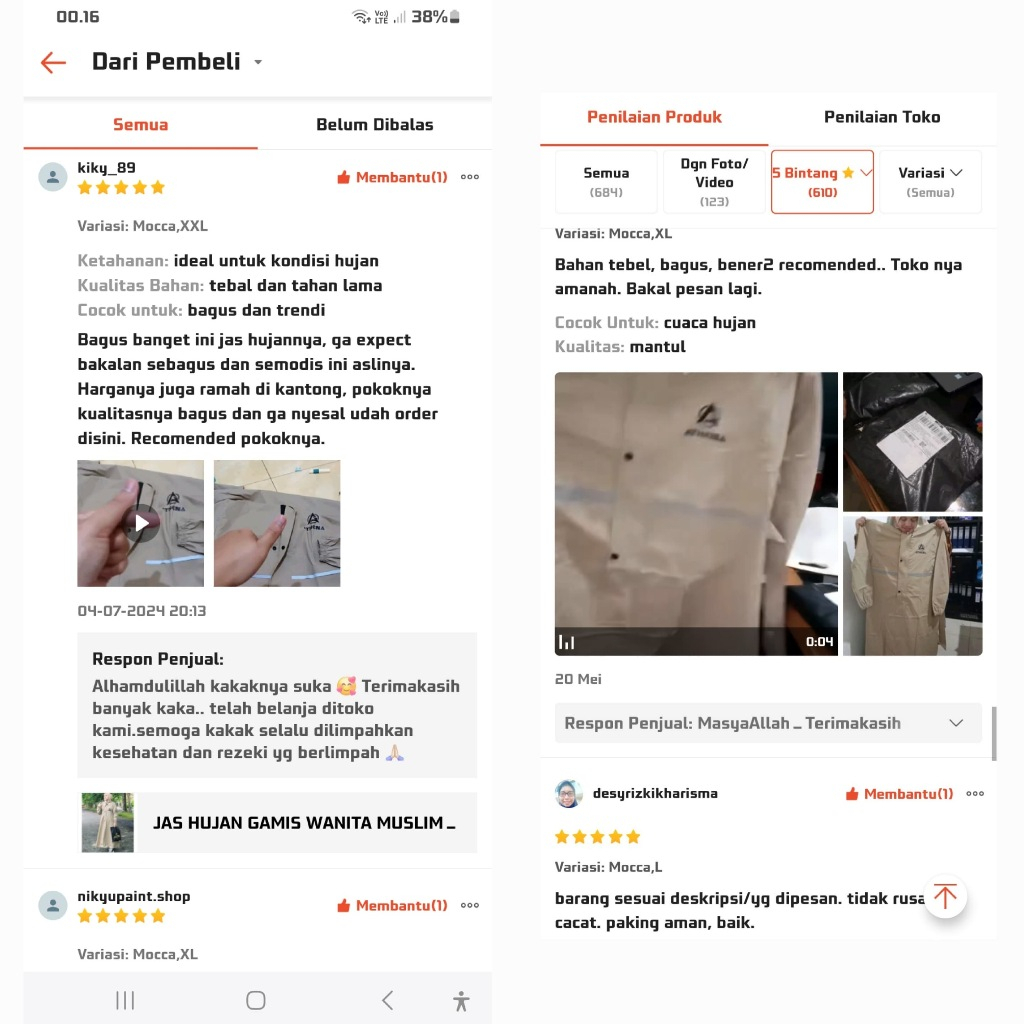Switch to Penilaian Toko tab
Image resolution: width=1024 pixels, height=1024 pixels.
tap(882, 117)
